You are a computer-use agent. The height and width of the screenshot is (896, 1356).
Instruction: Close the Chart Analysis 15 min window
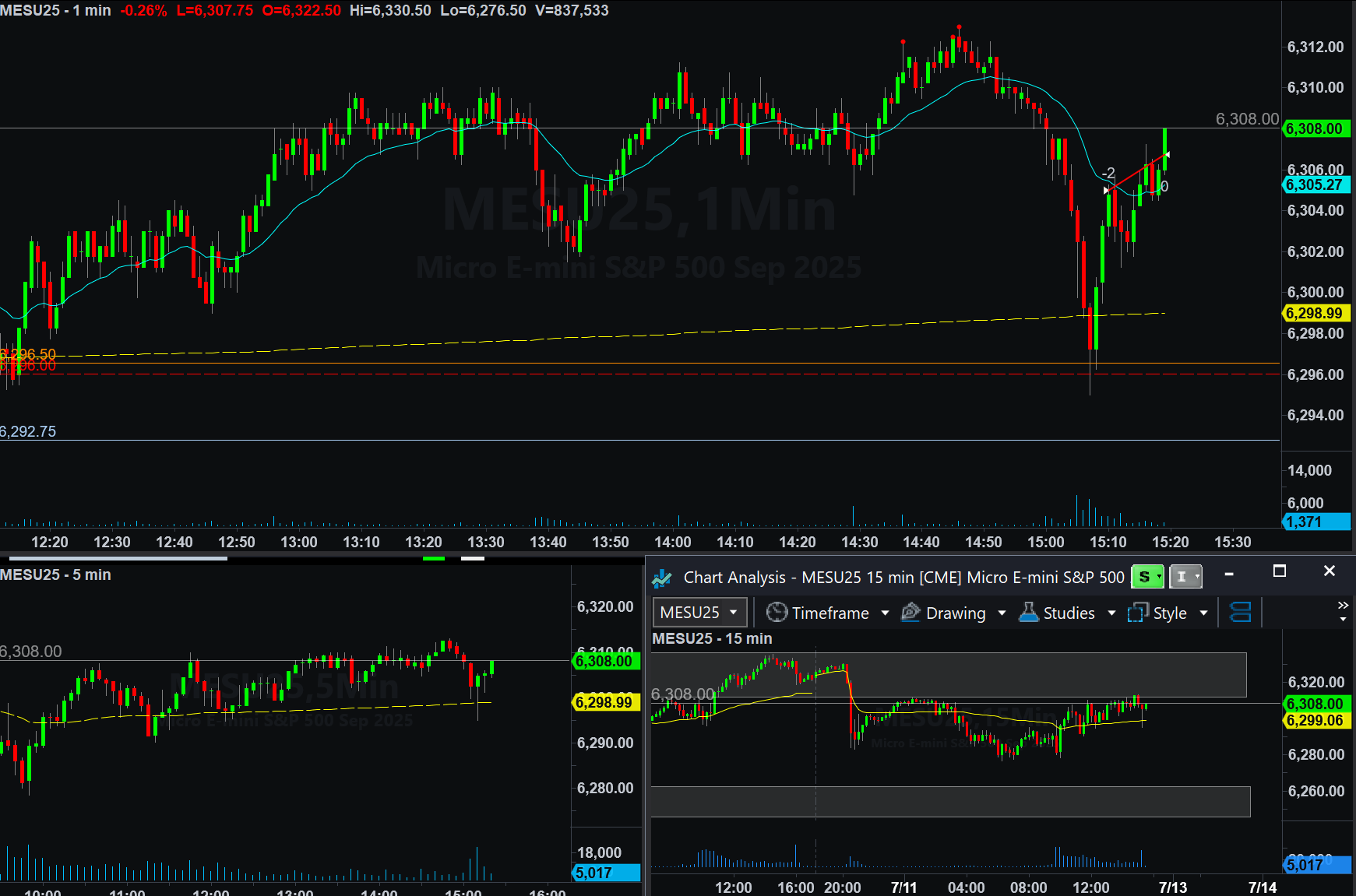tap(1330, 571)
